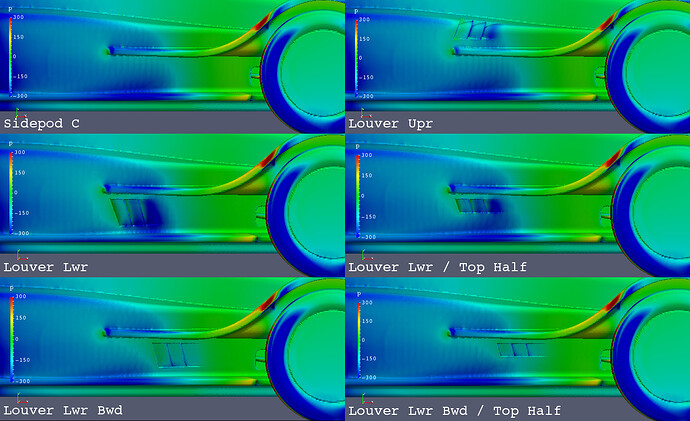Click the upper louver vents in the Louver Upr panel
This screenshot has width=690, height=421.
tap(475, 30)
